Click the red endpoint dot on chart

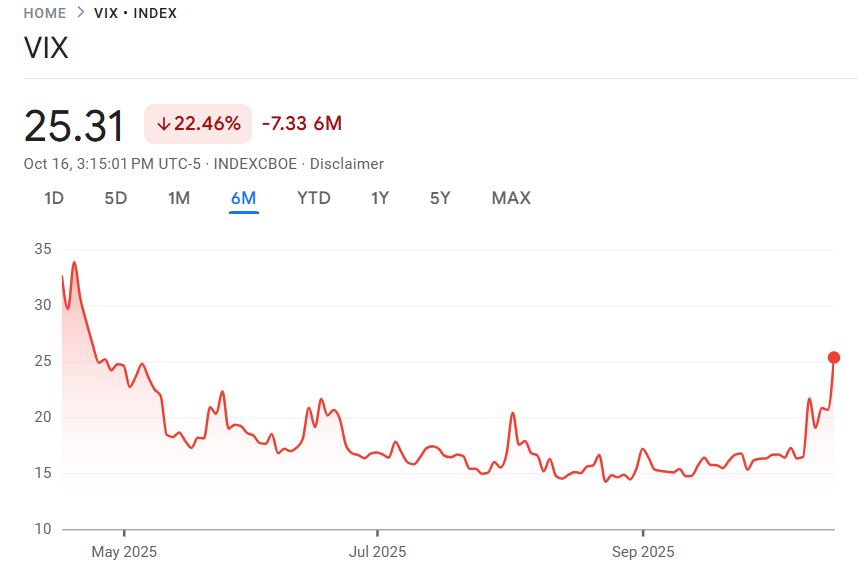834,357
